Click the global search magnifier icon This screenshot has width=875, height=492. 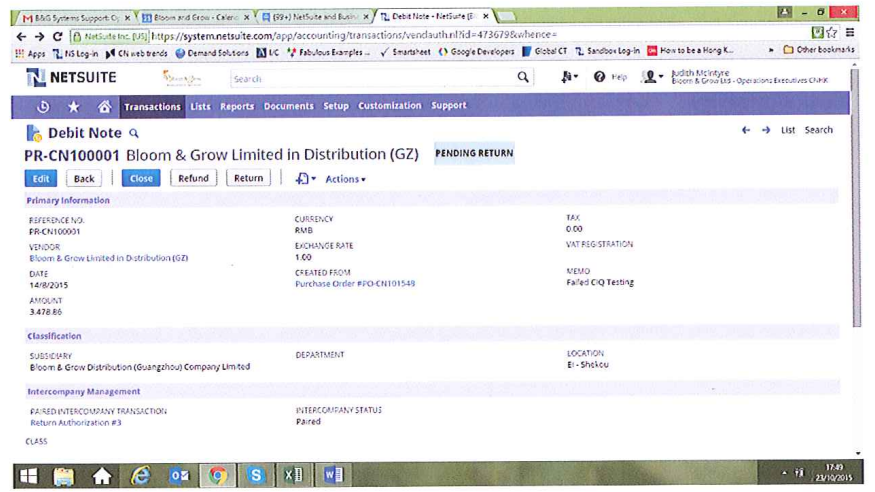coord(523,77)
